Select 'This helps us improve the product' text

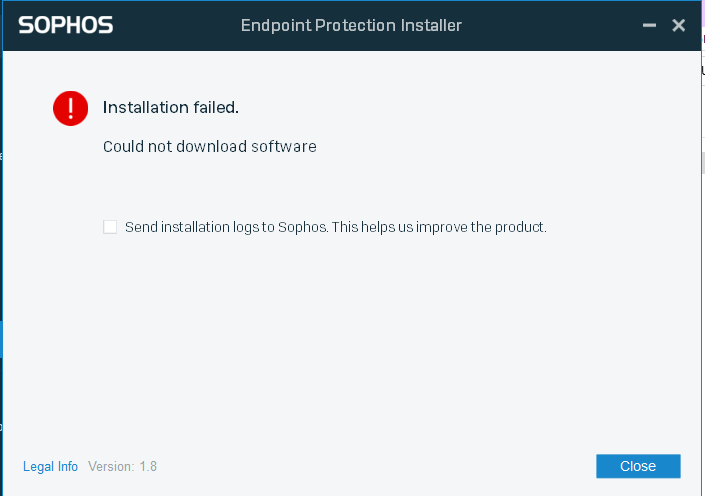[x=439, y=227]
